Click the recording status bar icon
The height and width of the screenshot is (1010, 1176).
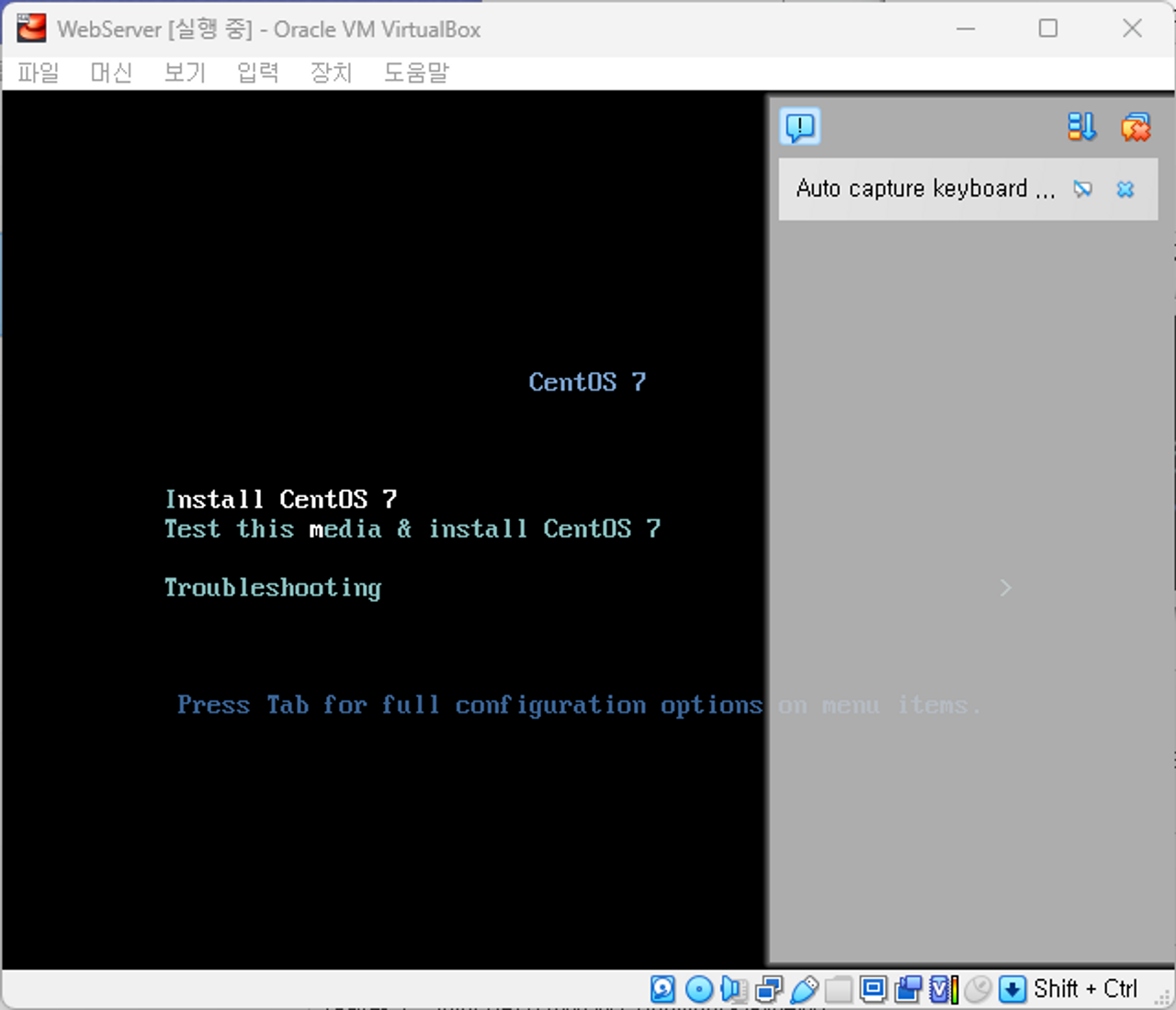908,989
